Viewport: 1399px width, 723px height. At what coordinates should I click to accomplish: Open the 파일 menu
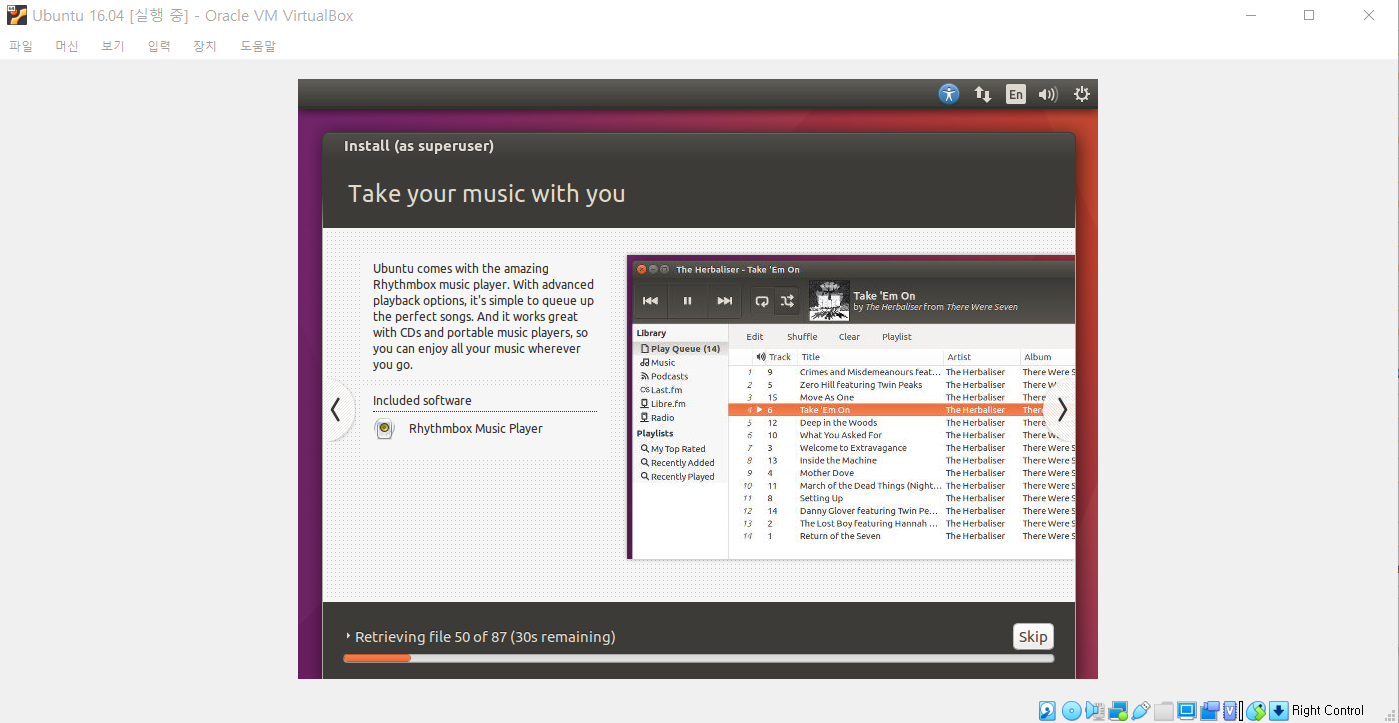pos(21,46)
